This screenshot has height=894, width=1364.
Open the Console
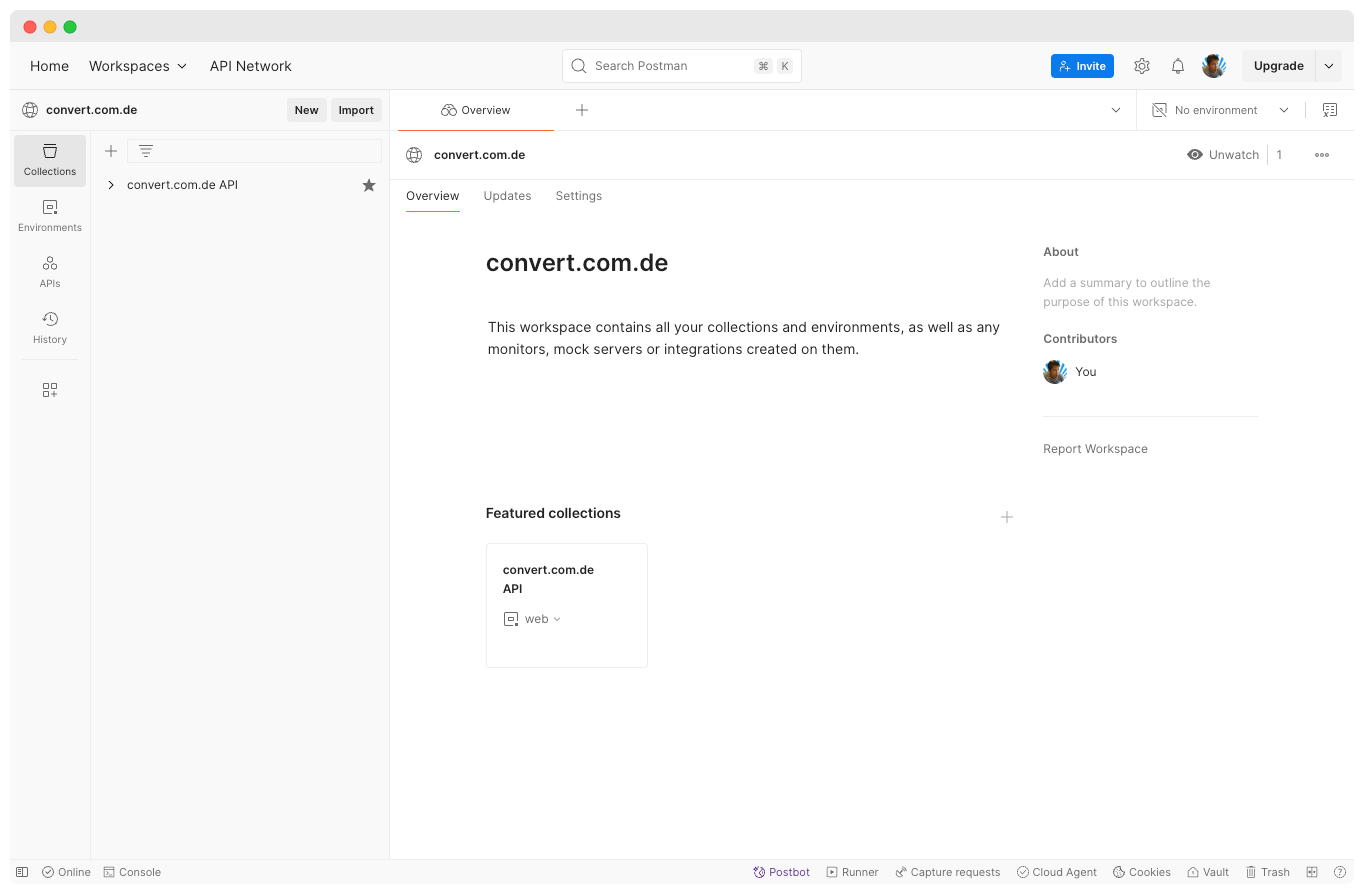click(132, 872)
